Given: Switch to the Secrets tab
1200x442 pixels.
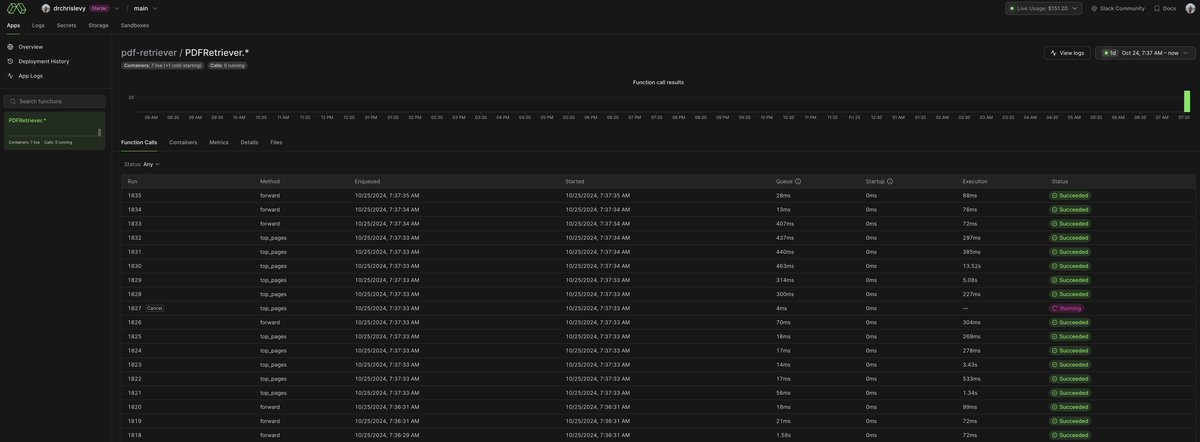Looking at the screenshot, I should [x=66, y=25].
